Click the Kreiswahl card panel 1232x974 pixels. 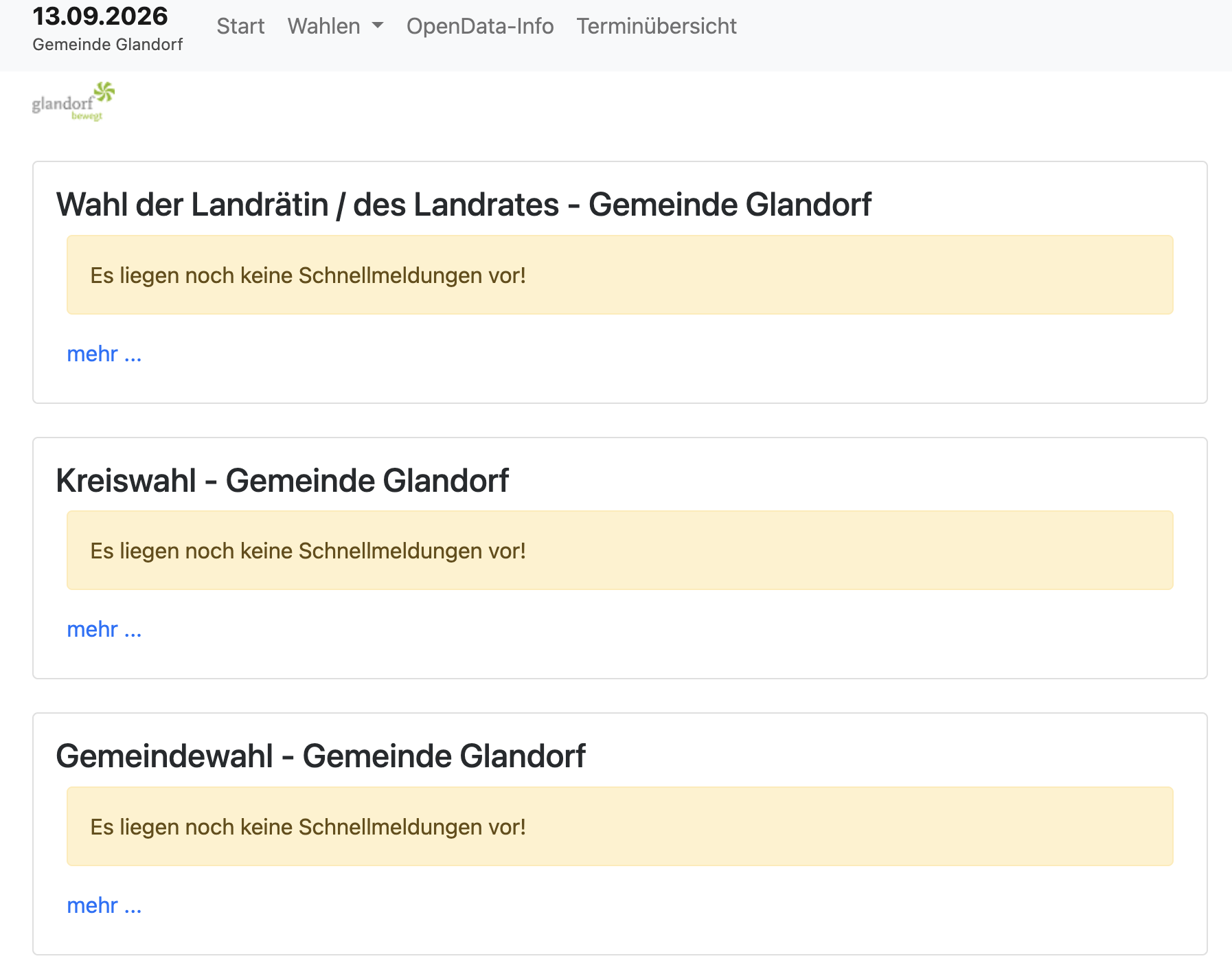point(620,558)
